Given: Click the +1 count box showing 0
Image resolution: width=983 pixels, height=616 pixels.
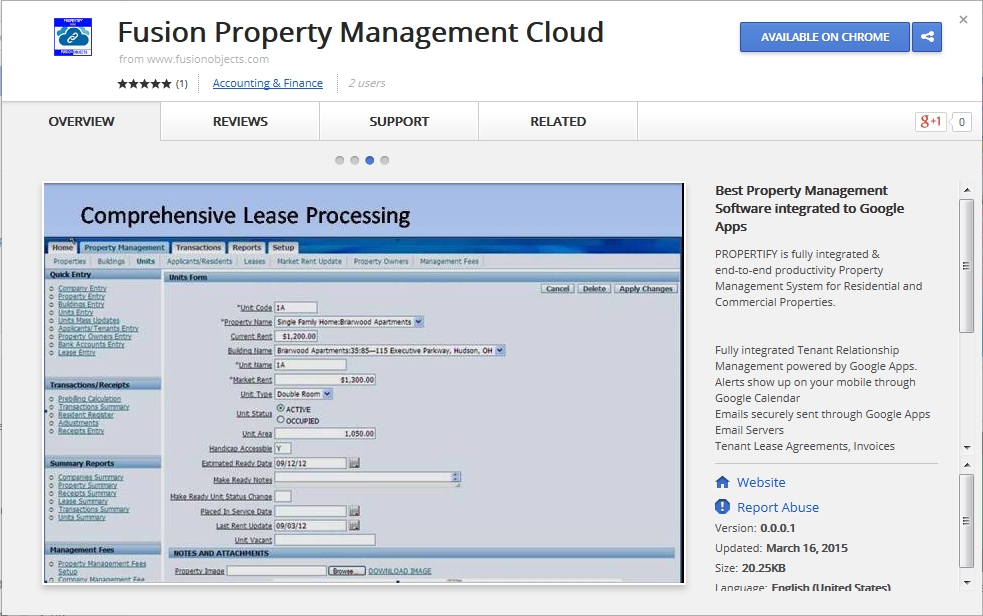Looking at the screenshot, I should [961, 122].
